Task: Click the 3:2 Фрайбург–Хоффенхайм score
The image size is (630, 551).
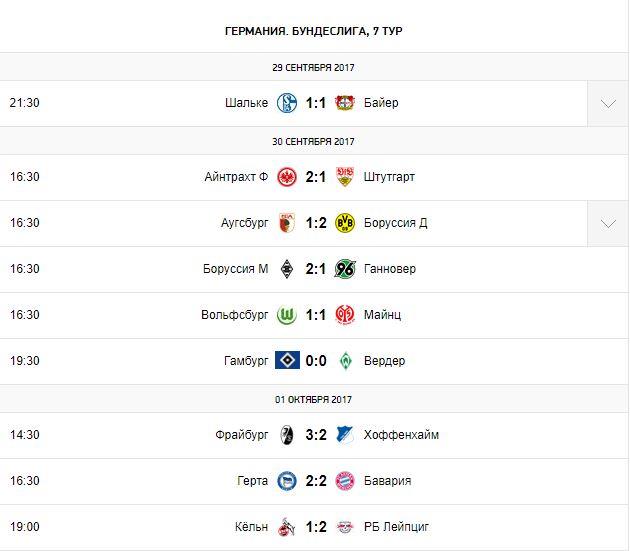Action: pyautogui.click(x=316, y=435)
